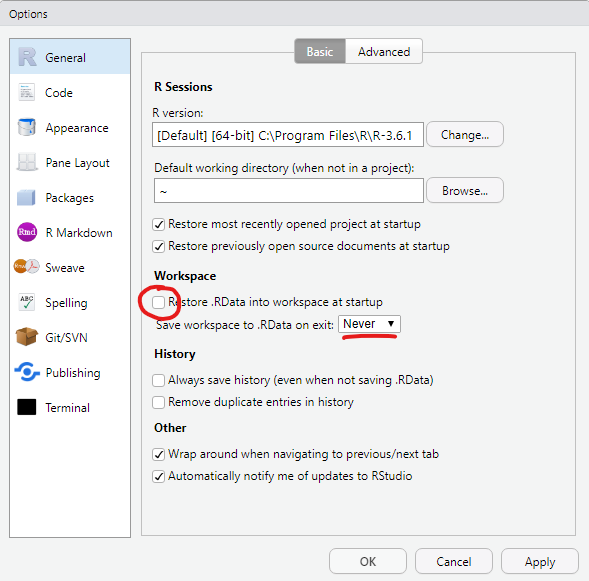Click the Change... R version button
Screen dimensions: 589x581
click(x=465, y=134)
